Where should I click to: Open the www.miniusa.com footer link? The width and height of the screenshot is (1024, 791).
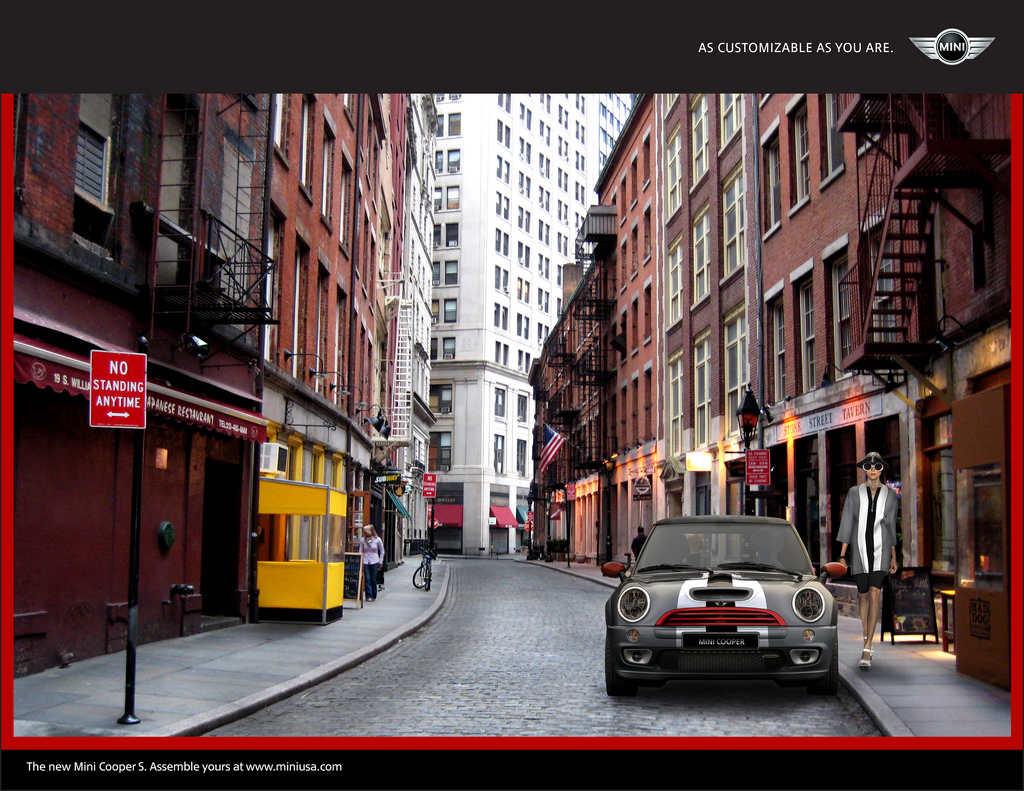point(294,767)
